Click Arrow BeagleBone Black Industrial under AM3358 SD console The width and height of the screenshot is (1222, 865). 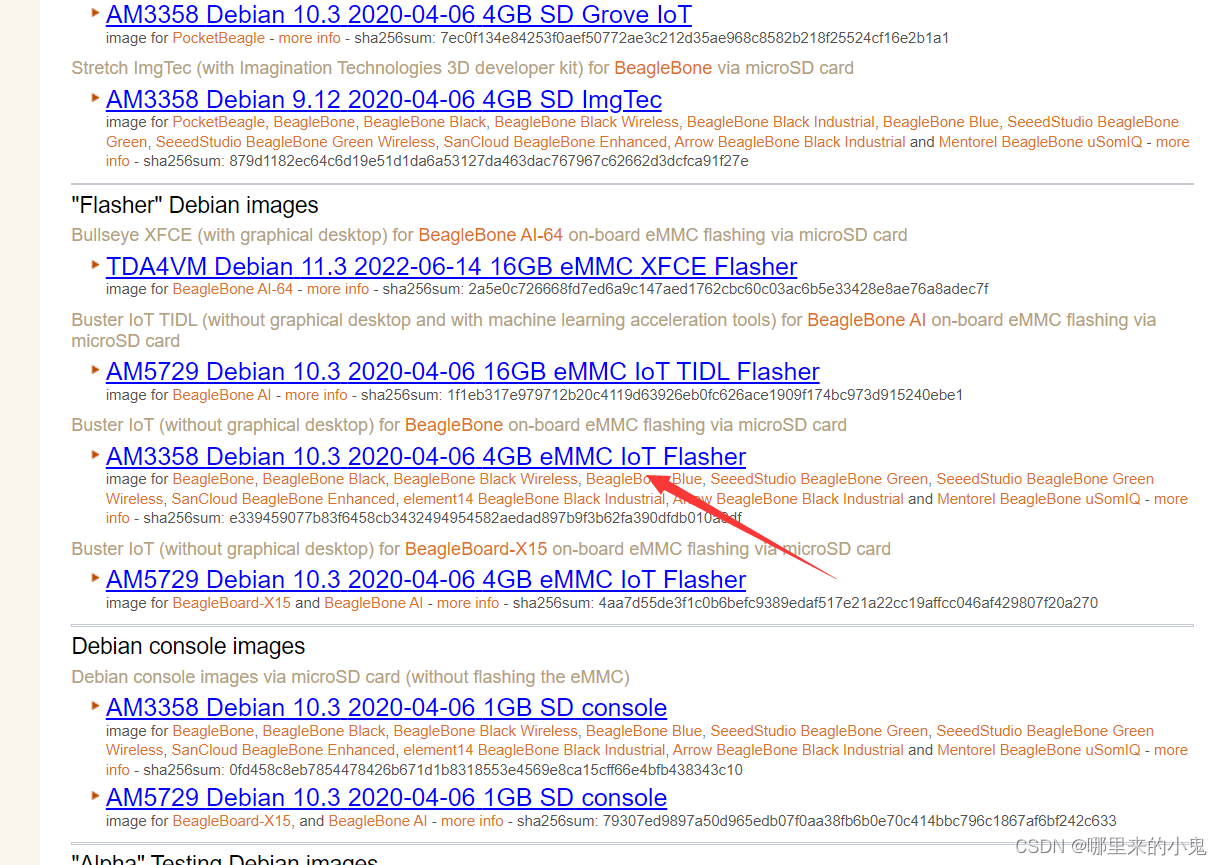tap(788, 750)
